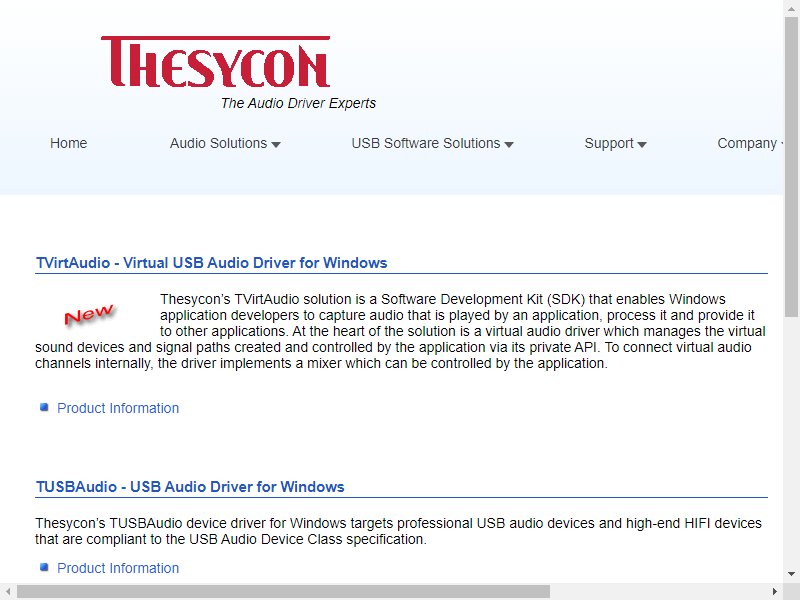Click the Thesycon logo
This screenshot has width=800, height=600.
pos(215,62)
